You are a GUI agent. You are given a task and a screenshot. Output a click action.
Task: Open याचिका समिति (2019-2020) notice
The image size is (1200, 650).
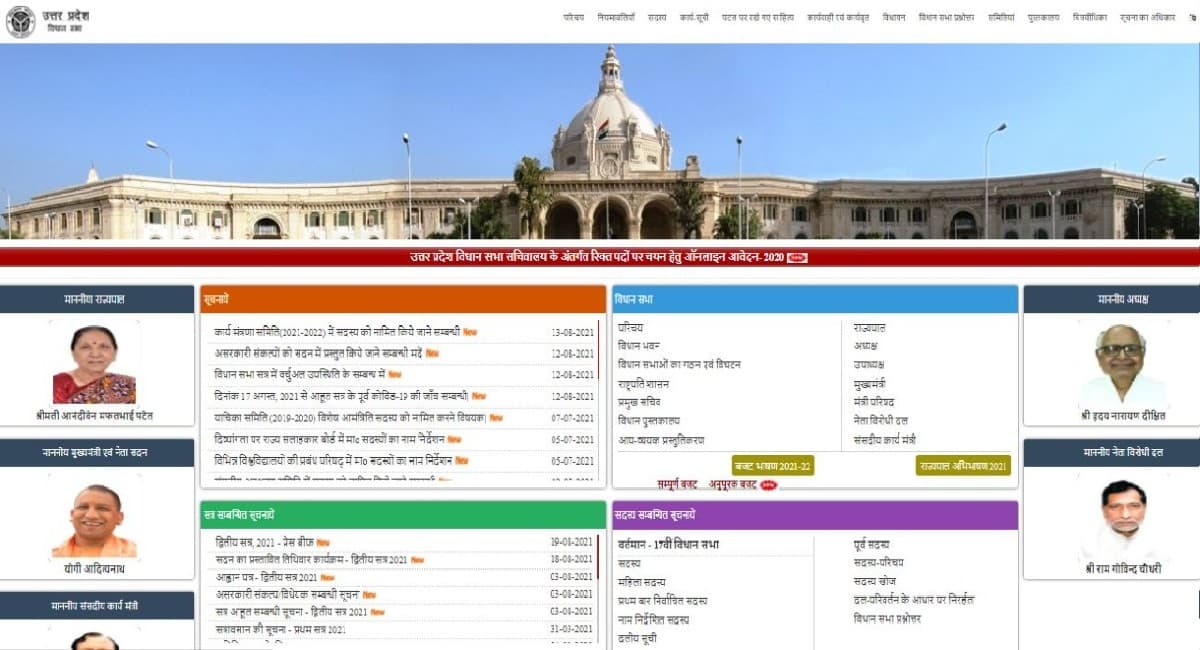point(350,417)
